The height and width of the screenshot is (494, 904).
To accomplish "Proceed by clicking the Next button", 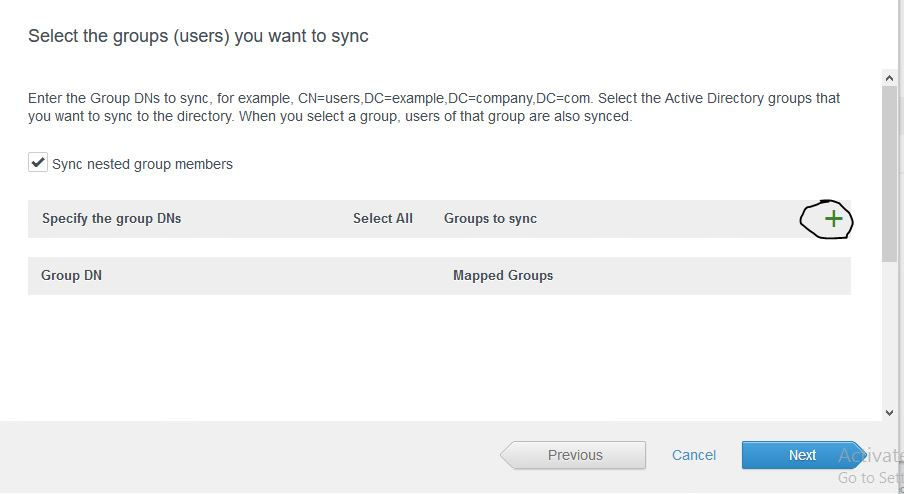I will click(802, 455).
